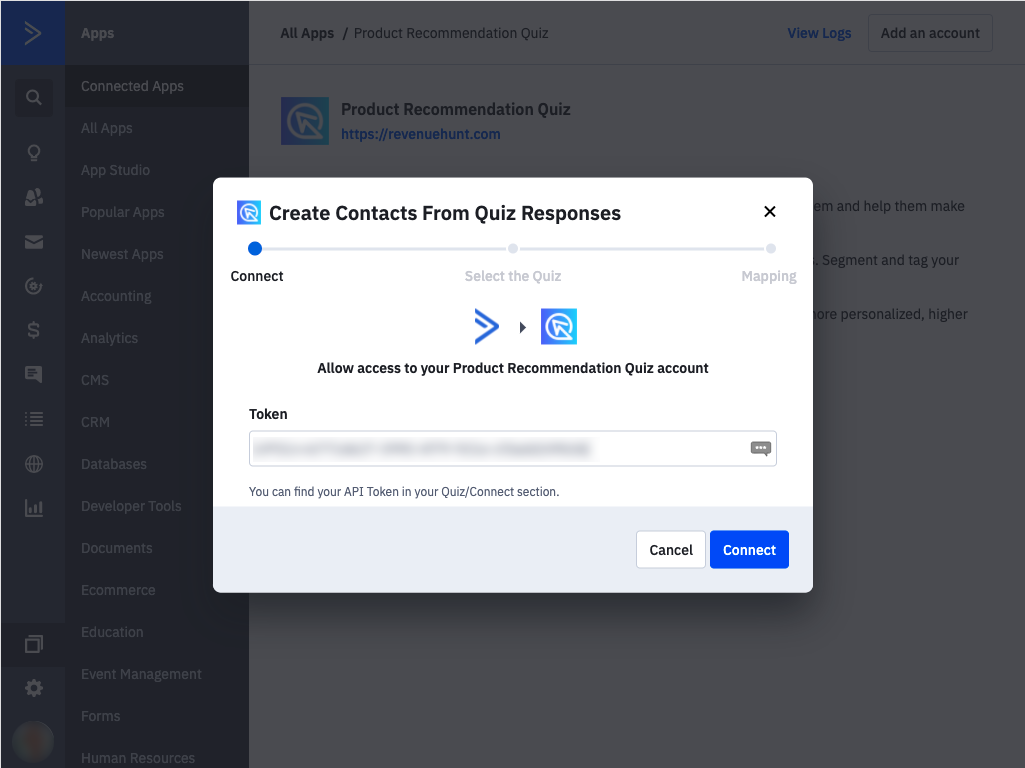Close the Create Contacts dialog
The height and width of the screenshot is (768, 1025).
(769, 212)
